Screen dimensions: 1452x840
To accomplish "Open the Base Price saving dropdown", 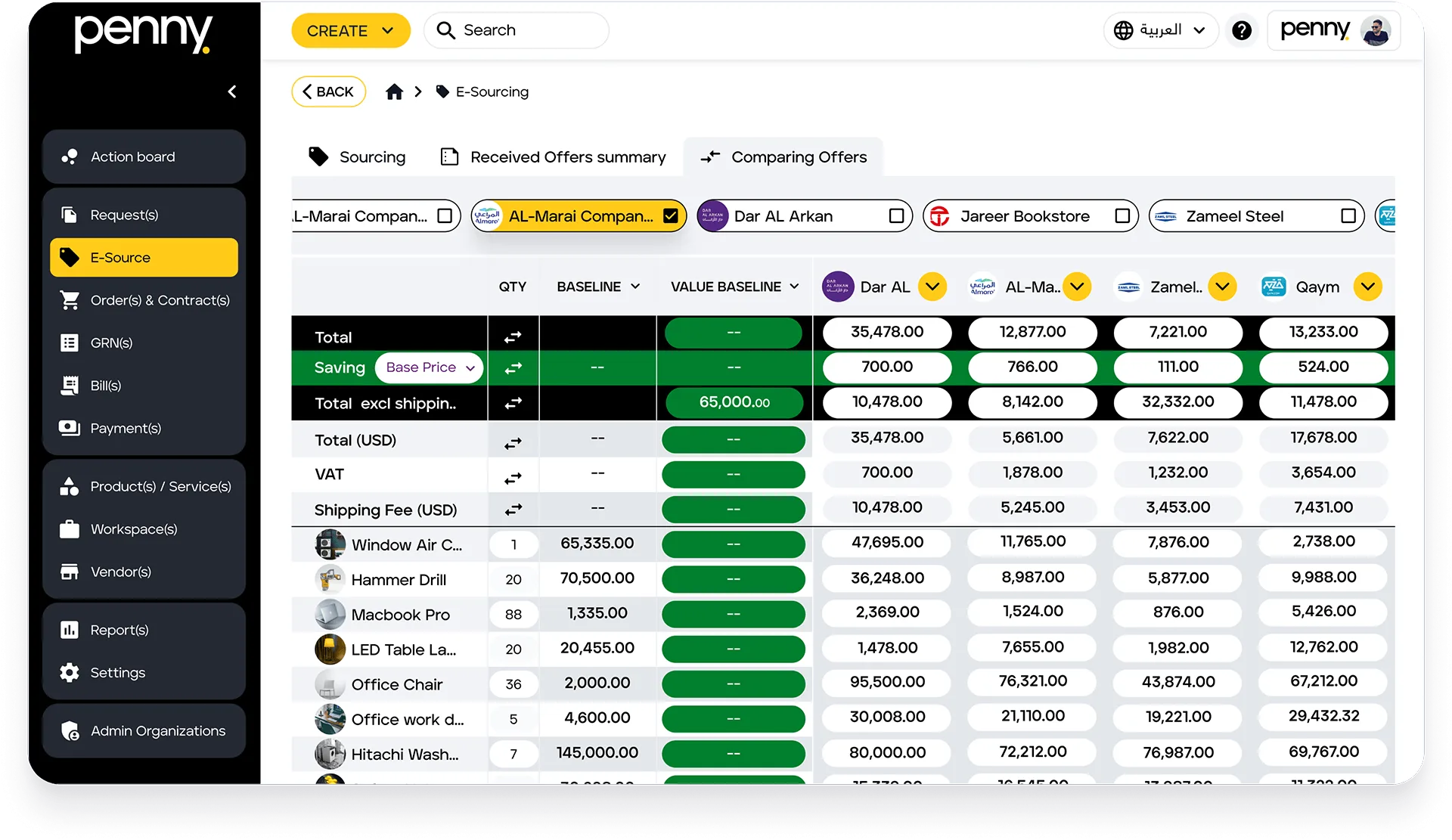I will point(430,367).
